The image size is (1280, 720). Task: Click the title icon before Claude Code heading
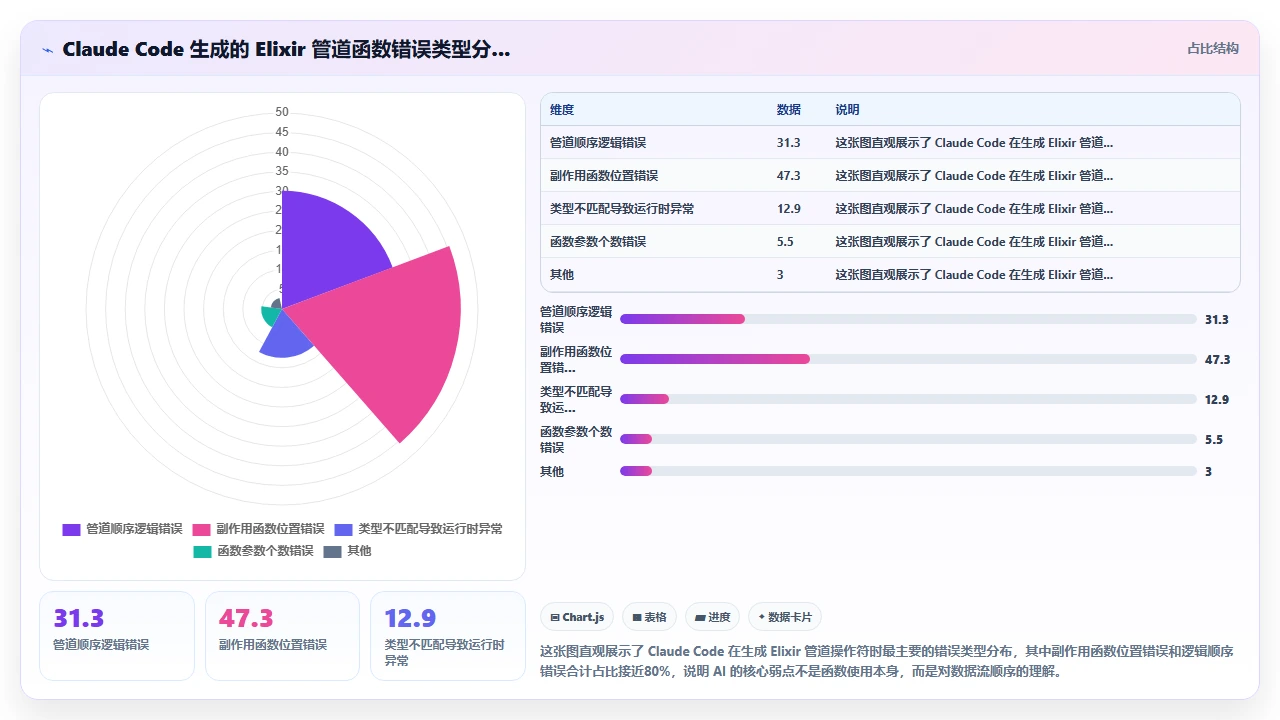[48, 50]
